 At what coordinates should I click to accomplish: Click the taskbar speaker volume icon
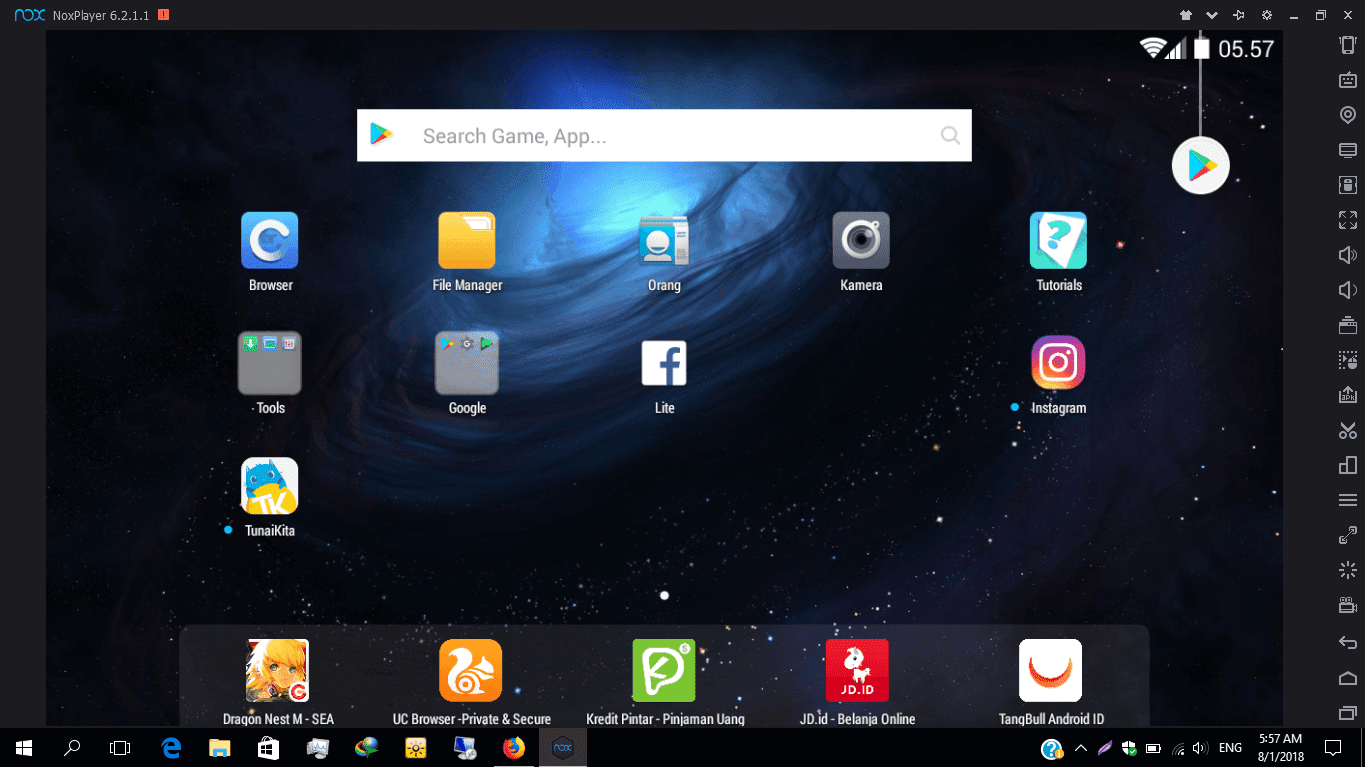tap(1200, 748)
